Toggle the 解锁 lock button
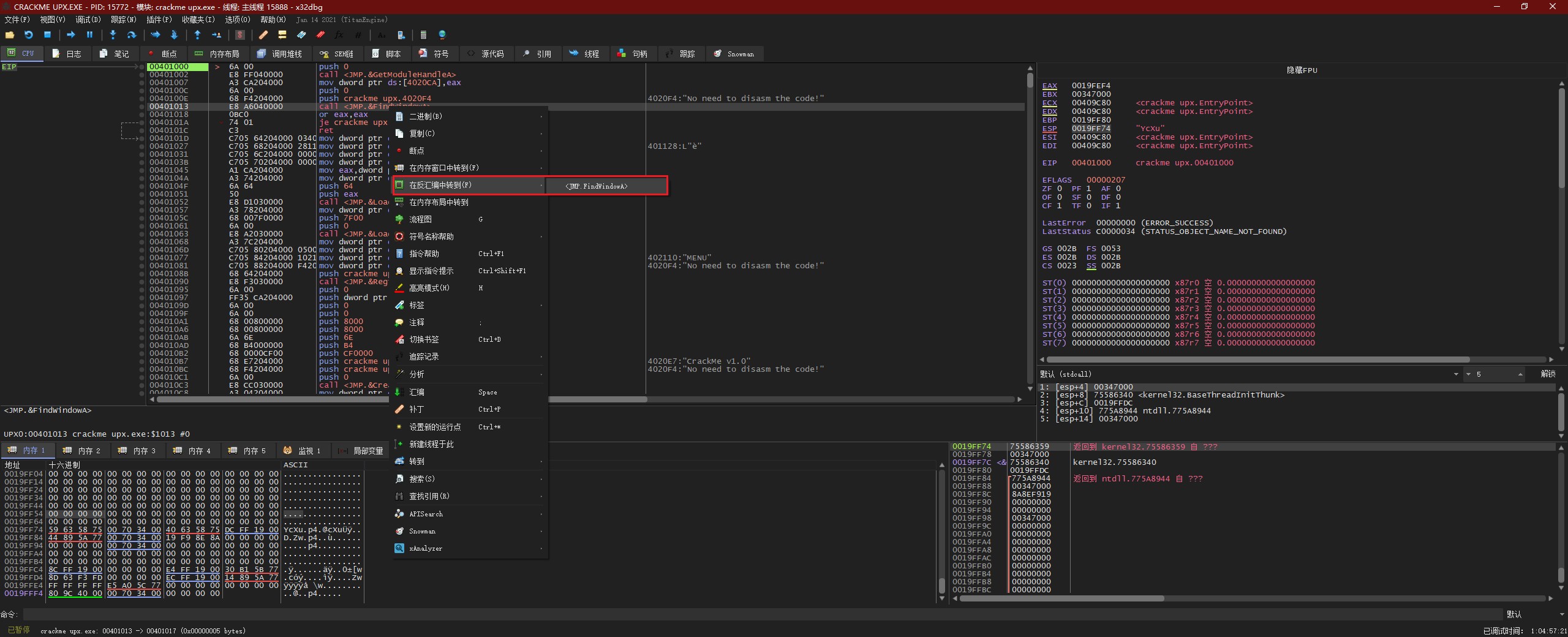The height and width of the screenshot is (637, 1568). (1548, 374)
